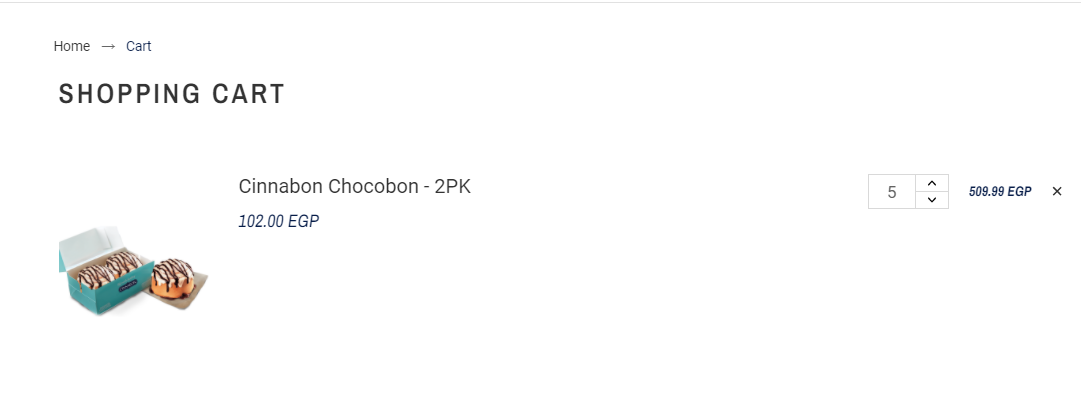Click the SHOPPING CART heading
Viewport: 1081px width, 417px height.
point(172,94)
